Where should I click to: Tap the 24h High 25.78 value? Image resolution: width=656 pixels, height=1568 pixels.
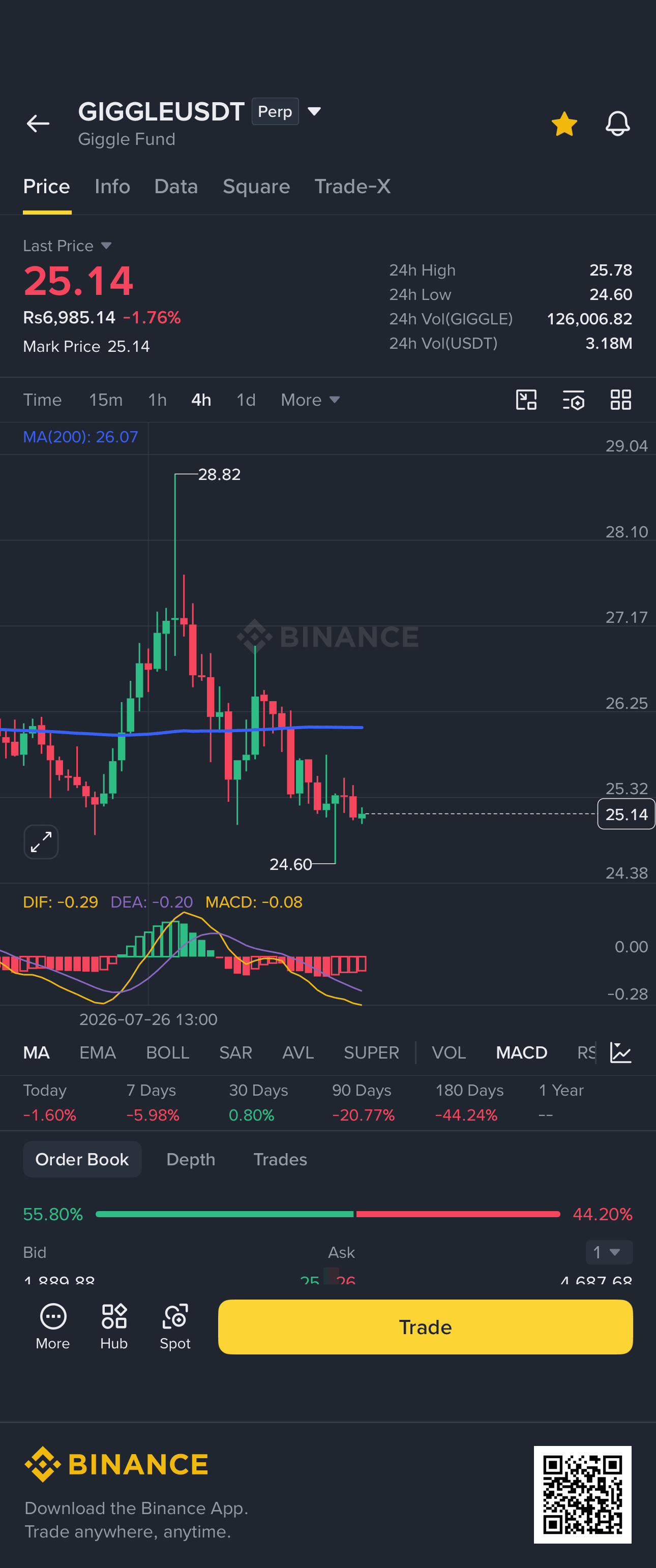(x=610, y=269)
